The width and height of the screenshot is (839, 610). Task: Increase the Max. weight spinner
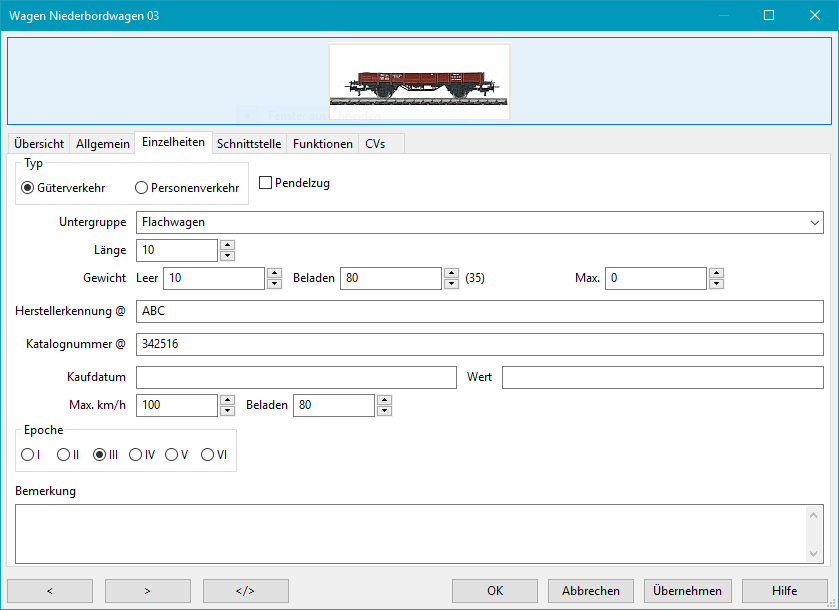pyautogui.click(x=715, y=273)
